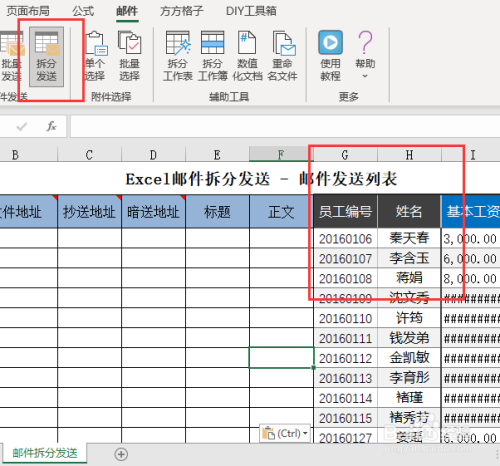Click the 拆分发送 split send icon
Screen dimensions: 500x466
coord(46,56)
